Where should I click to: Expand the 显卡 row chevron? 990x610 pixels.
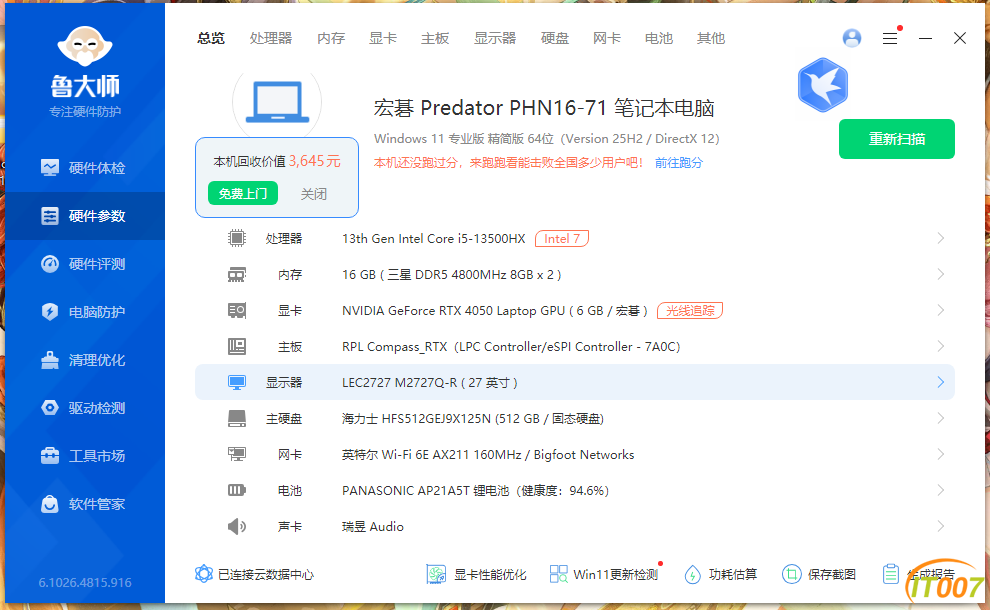[941, 310]
